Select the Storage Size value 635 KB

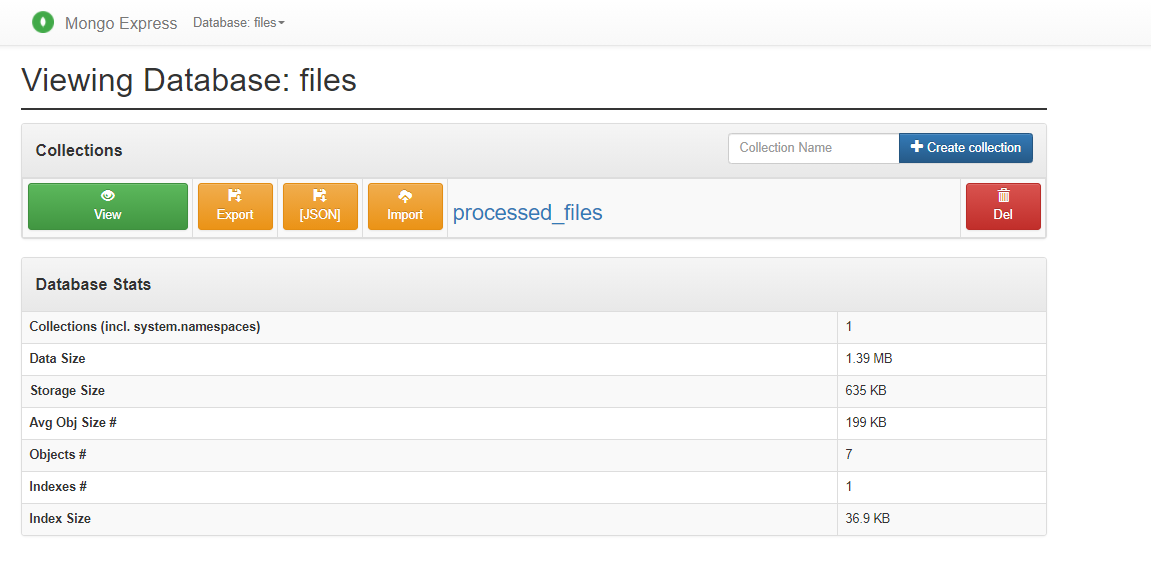point(865,390)
